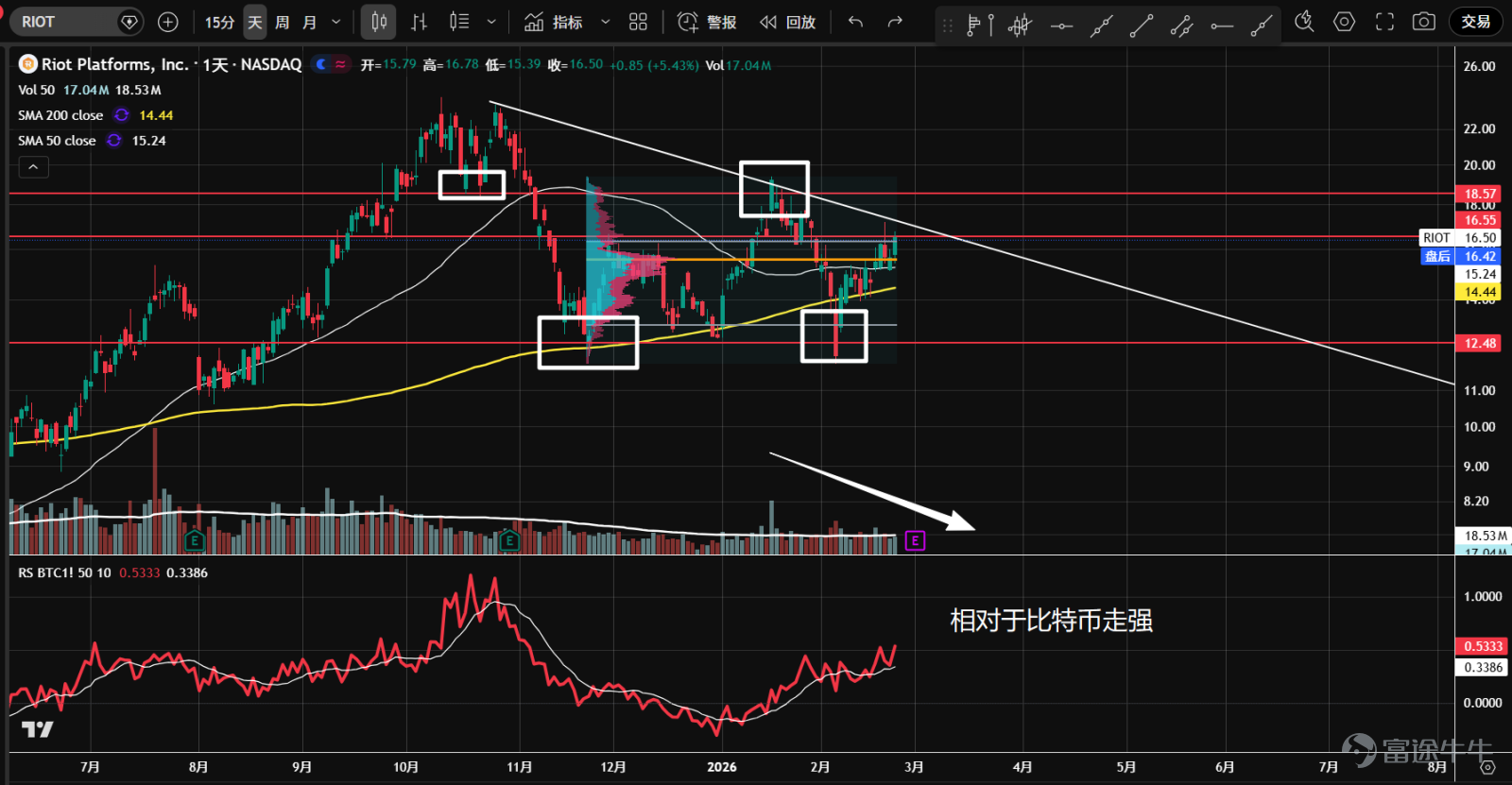1512x785 pixels.
Task: Select the horizontal line drawing tool
Action: tap(1061, 26)
